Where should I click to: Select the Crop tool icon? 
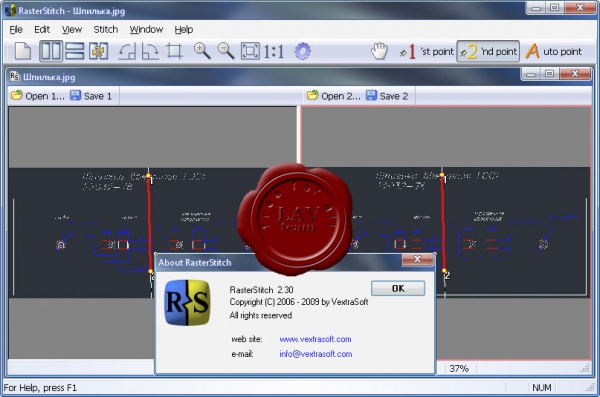click(174, 51)
